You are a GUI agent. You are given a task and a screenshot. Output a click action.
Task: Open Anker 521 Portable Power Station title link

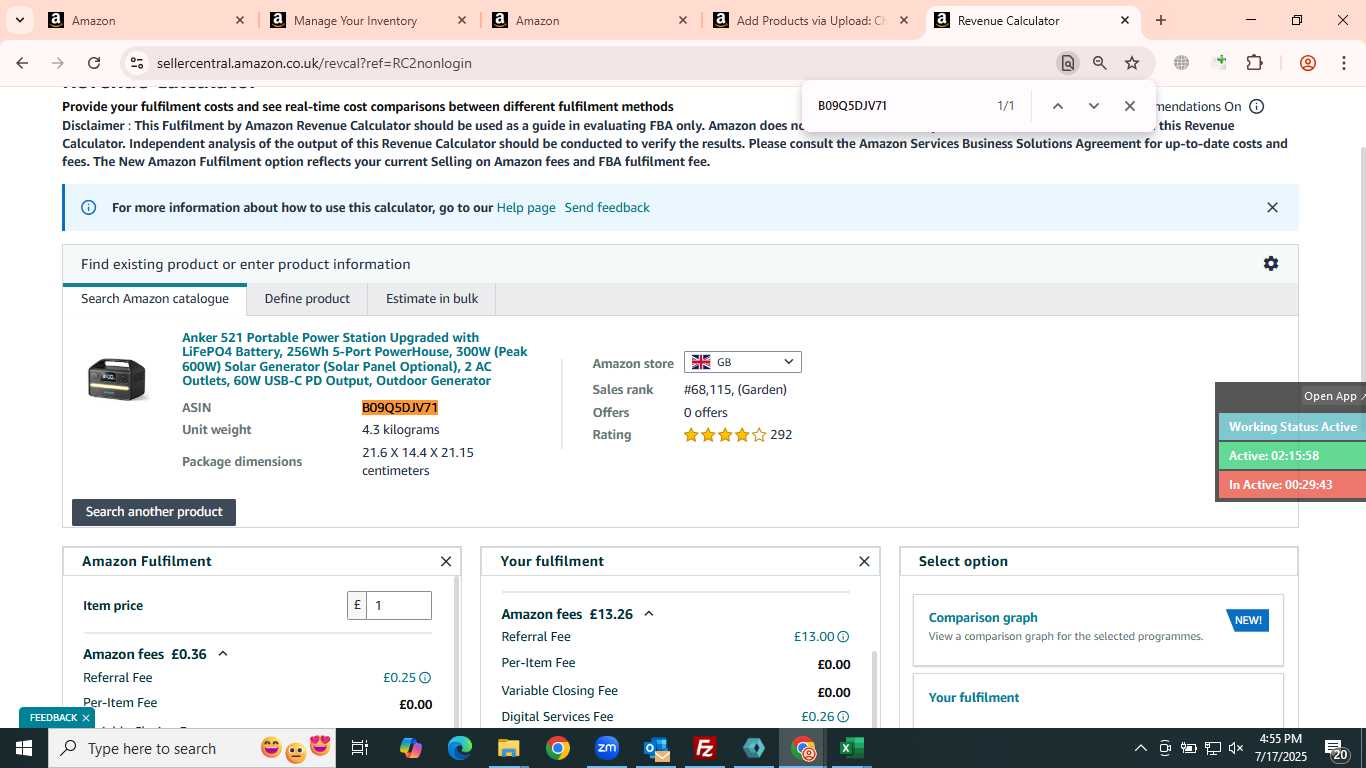(355, 359)
